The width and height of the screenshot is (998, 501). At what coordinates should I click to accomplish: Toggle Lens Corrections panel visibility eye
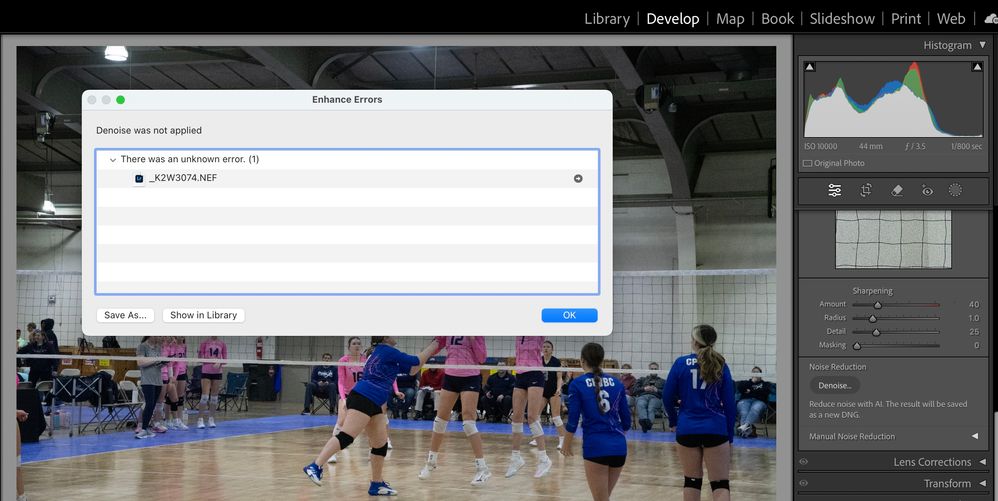[x=804, y=462]
